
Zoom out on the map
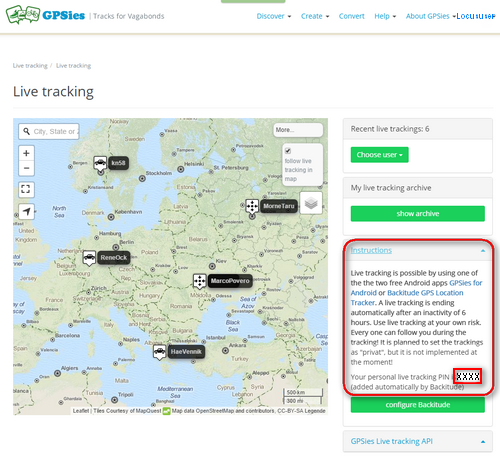(26, 168)
